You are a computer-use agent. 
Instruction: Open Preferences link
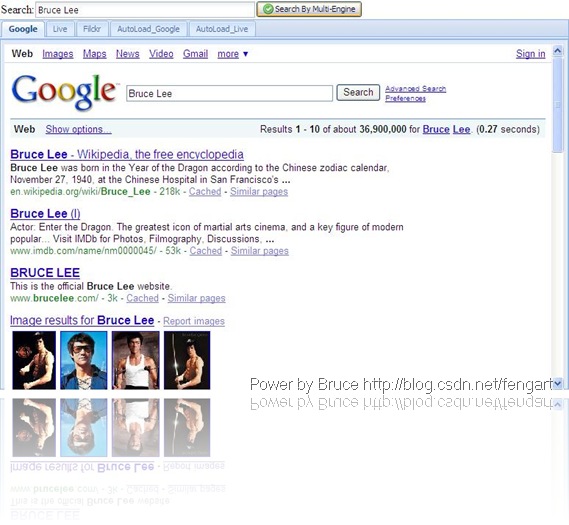405,98
